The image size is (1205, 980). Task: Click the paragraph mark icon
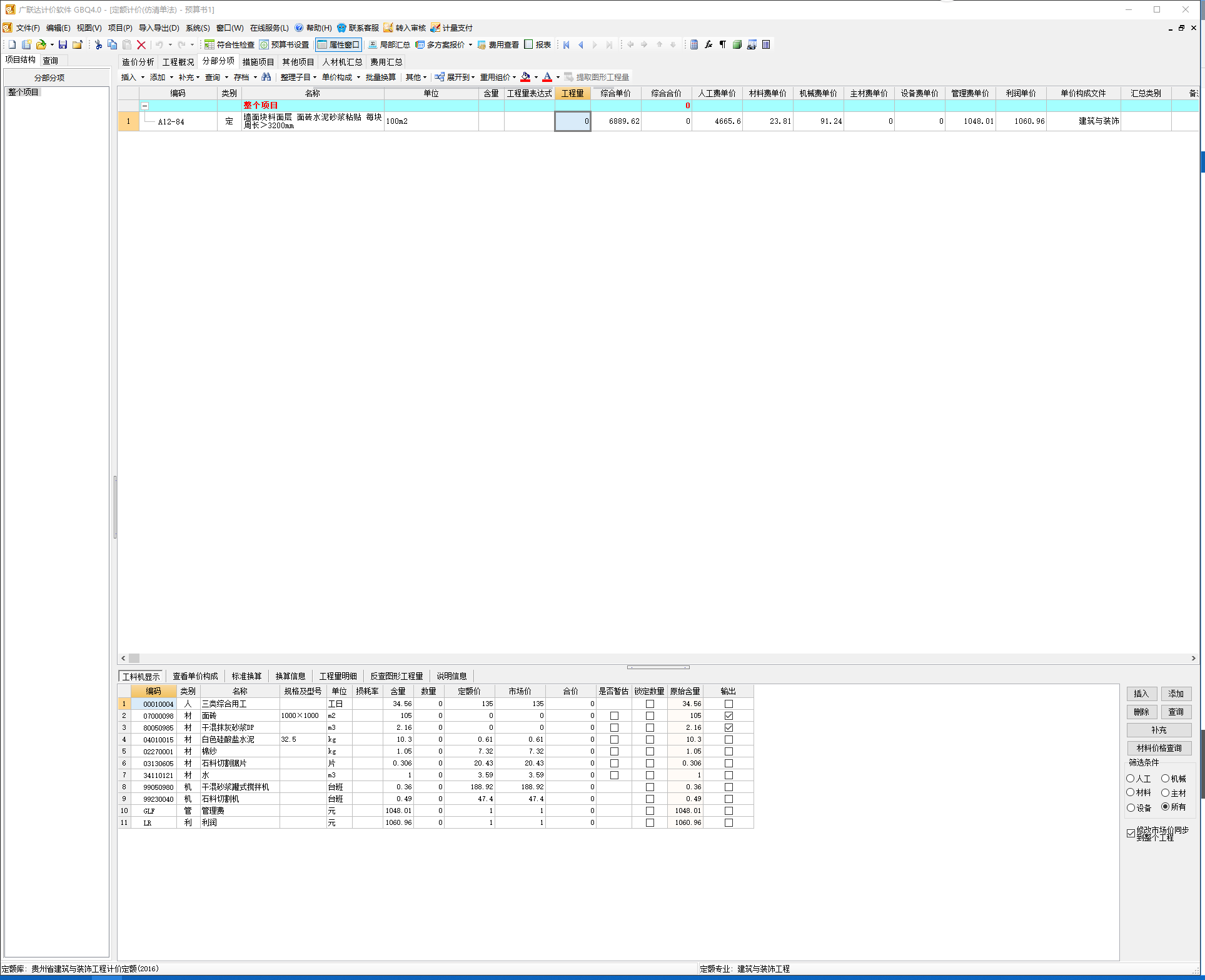(x=723, y=44)
